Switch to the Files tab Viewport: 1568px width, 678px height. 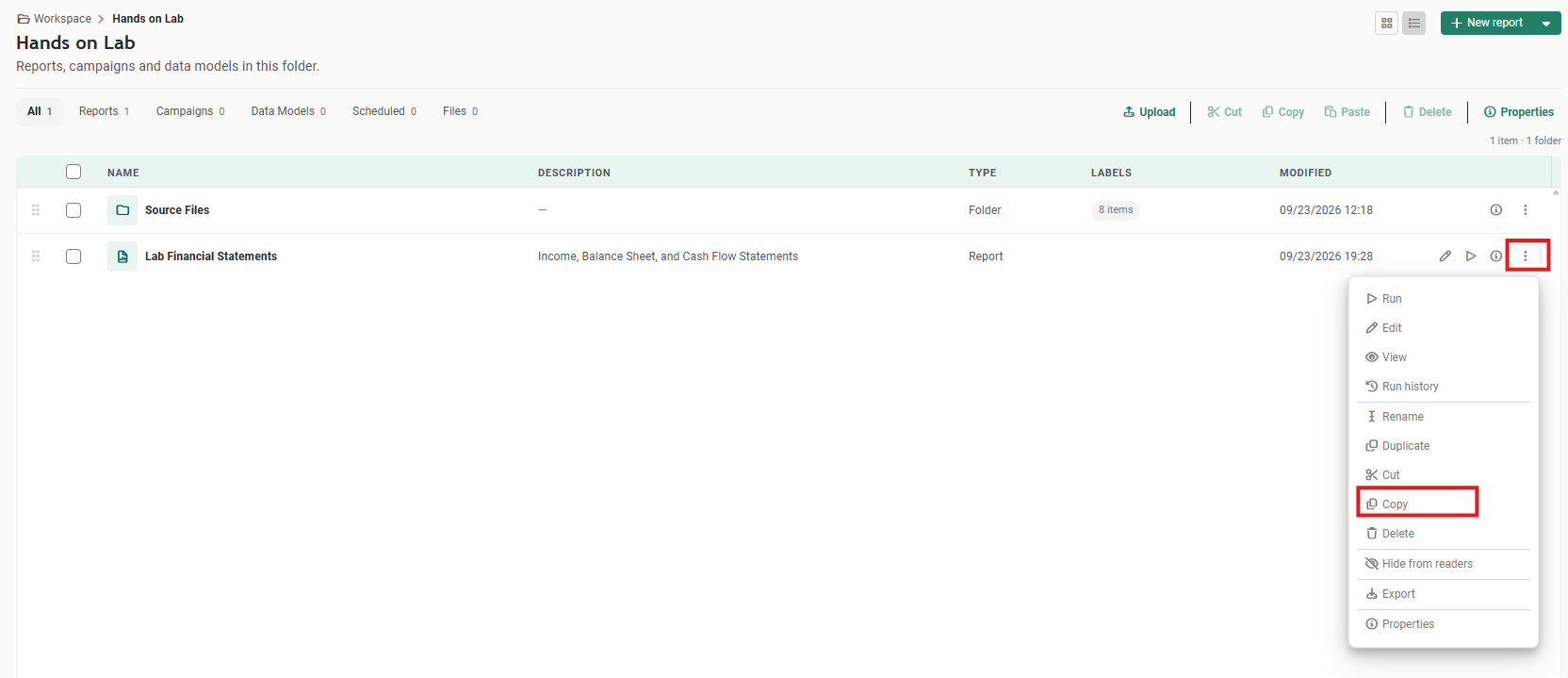(460, 111)
